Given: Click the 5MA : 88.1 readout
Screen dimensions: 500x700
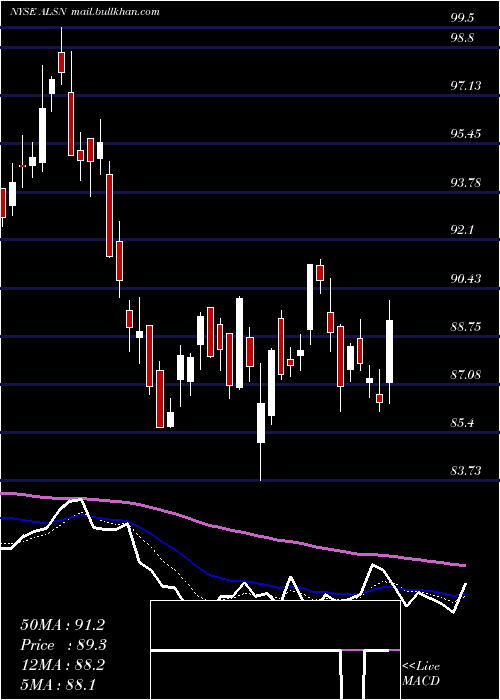Looking at the screenshot, I should 57,685.
